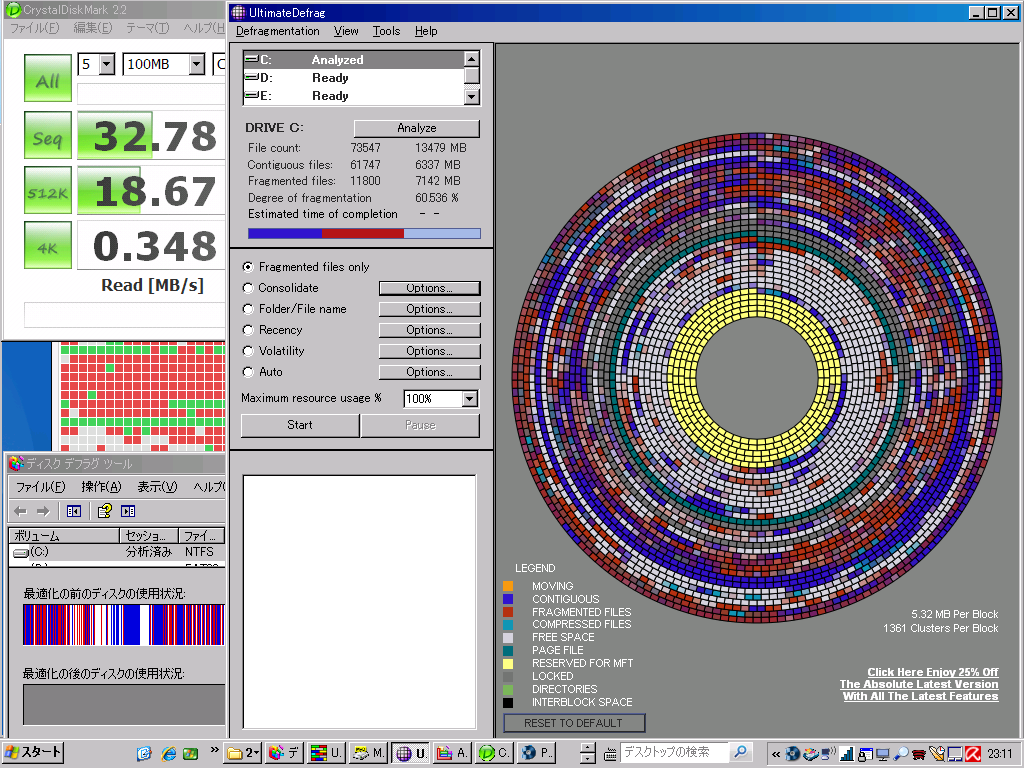Click the yellow question mark help icon
The width and height of the screenshot is (1024, 768).
tap(104, 511)
